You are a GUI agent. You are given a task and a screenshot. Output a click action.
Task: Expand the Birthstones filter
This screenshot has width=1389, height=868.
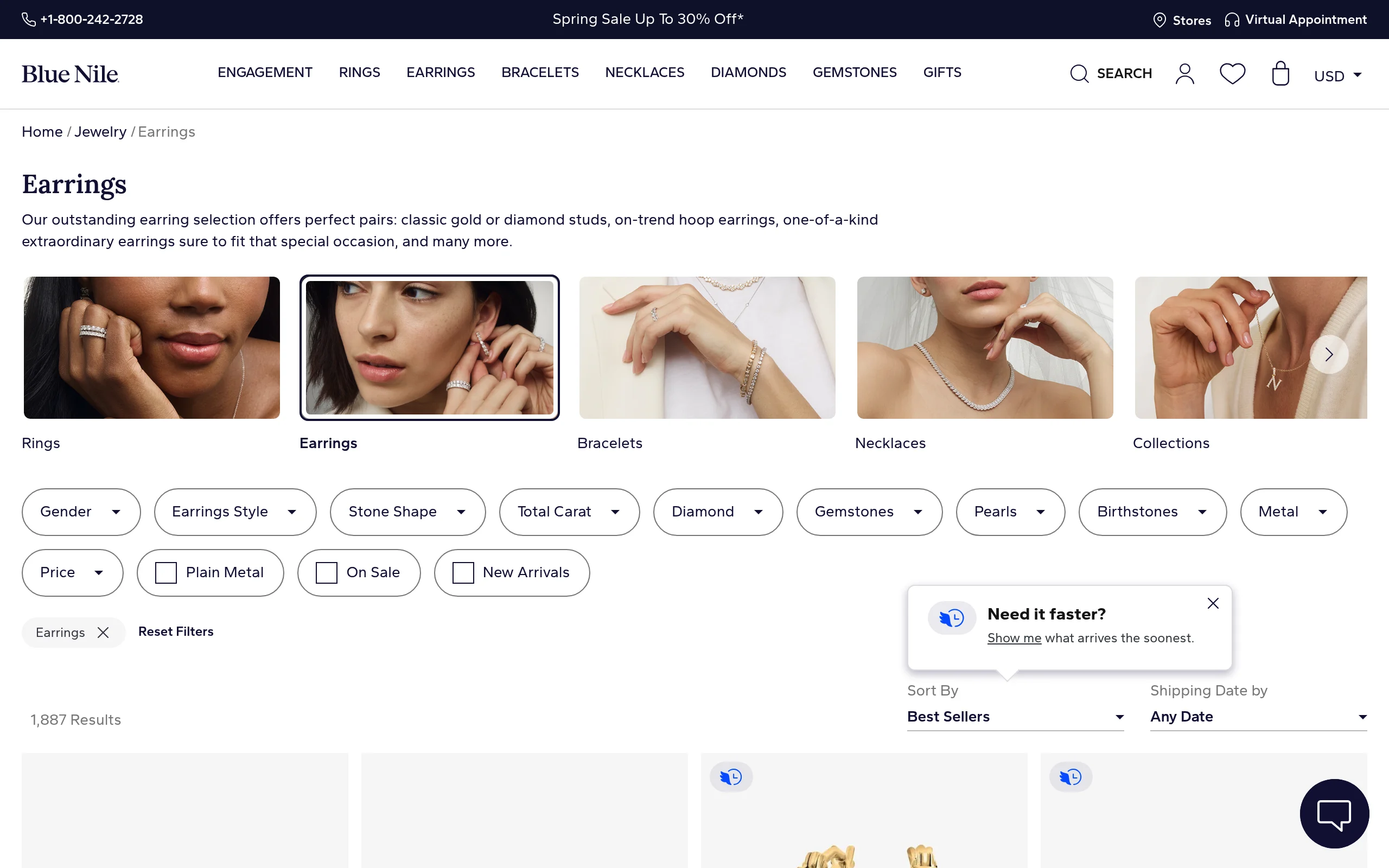[x=1151, y=512]
